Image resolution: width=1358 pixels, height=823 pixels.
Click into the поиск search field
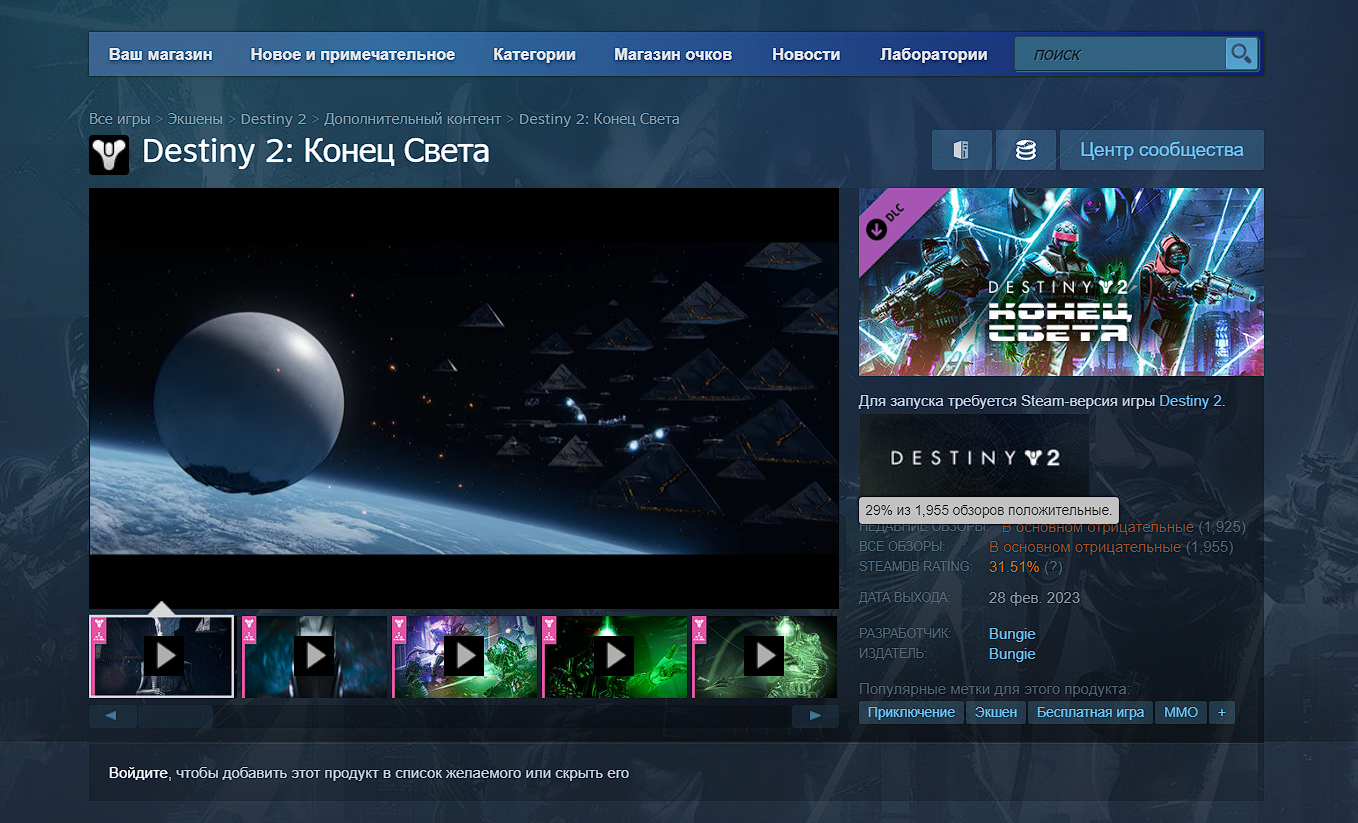click(x=1120, y=55)
